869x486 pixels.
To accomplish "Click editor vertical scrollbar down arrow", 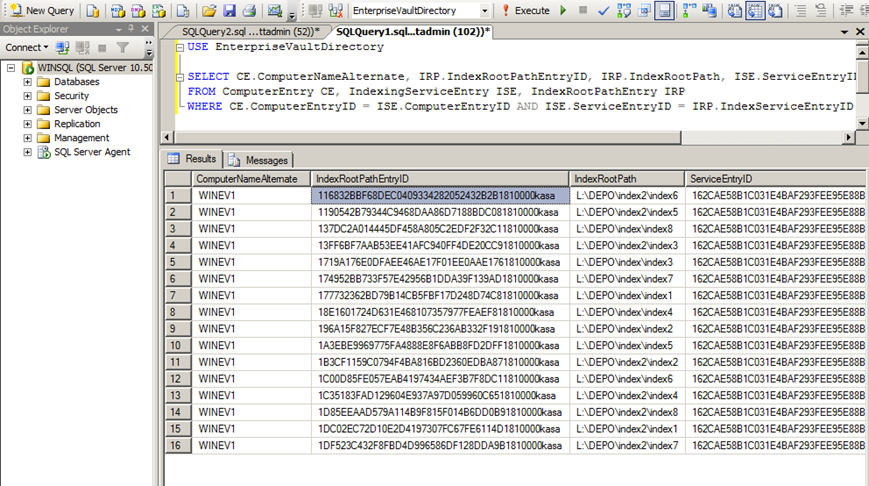I will [862, 123].
